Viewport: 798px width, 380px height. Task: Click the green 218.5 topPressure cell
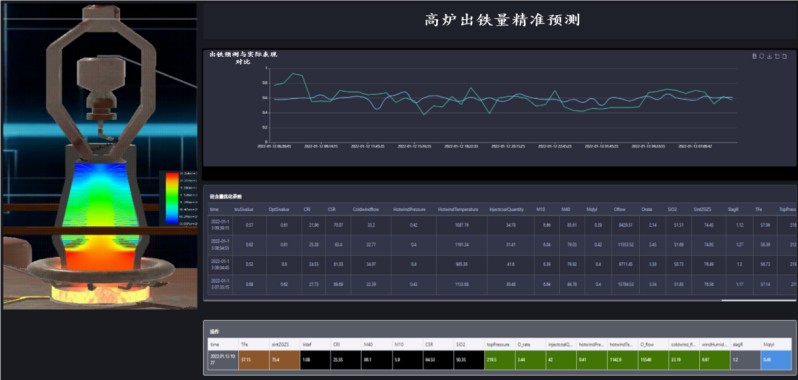point(500,360)
